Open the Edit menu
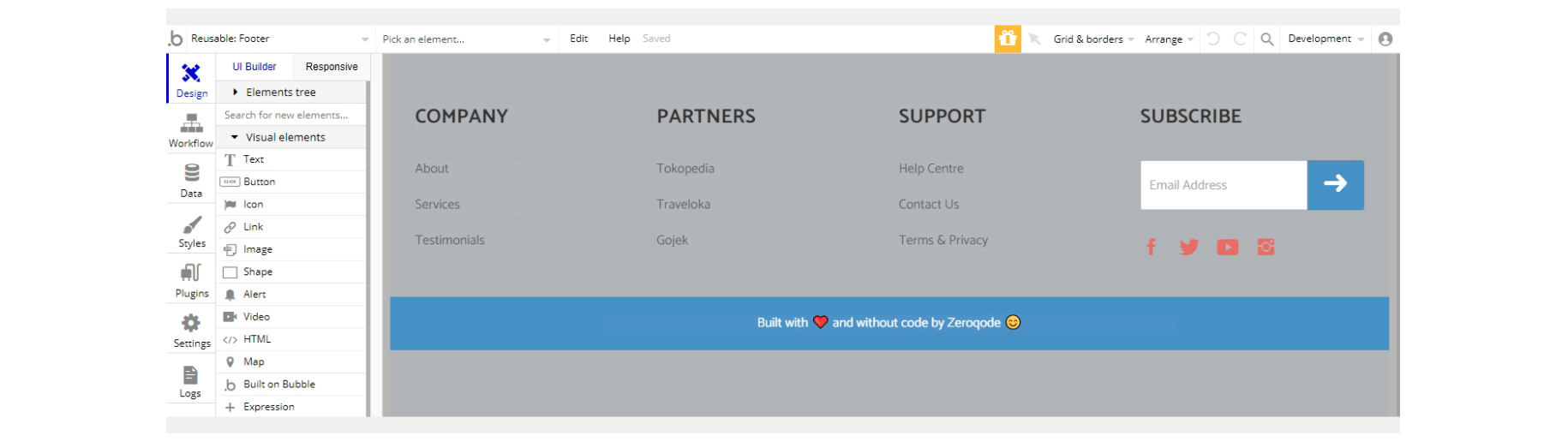The width and height of the screenshot is (1568, 442). tap(579, 39)
